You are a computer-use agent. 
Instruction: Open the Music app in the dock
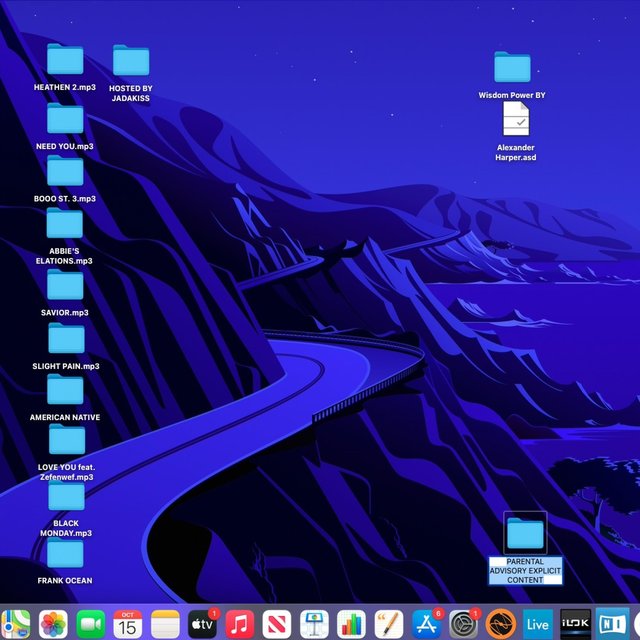click(240, 624)
